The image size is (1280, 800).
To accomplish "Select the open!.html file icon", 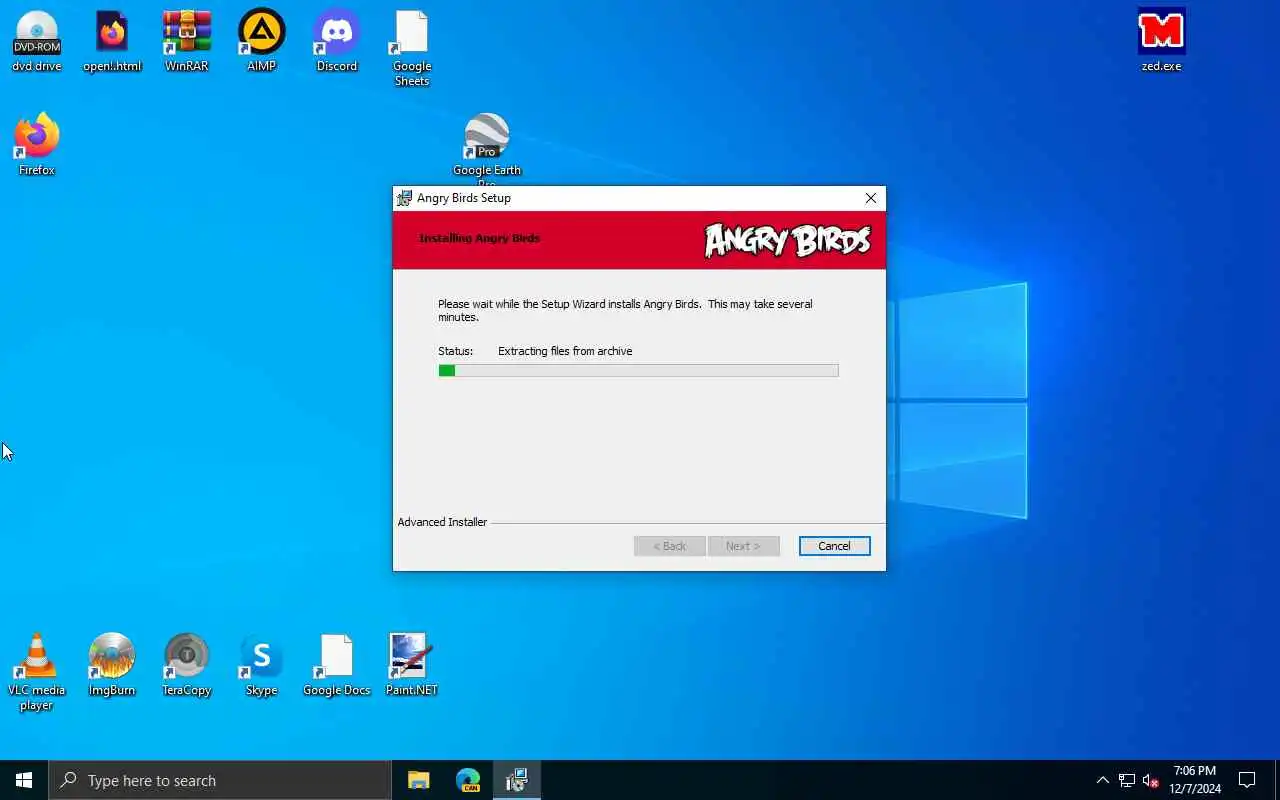I will 112,42.
